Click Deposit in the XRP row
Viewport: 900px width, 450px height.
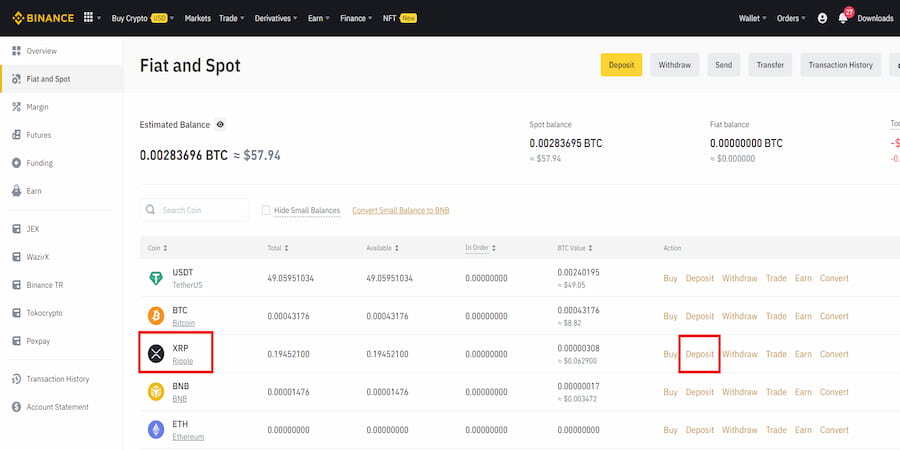700,354
